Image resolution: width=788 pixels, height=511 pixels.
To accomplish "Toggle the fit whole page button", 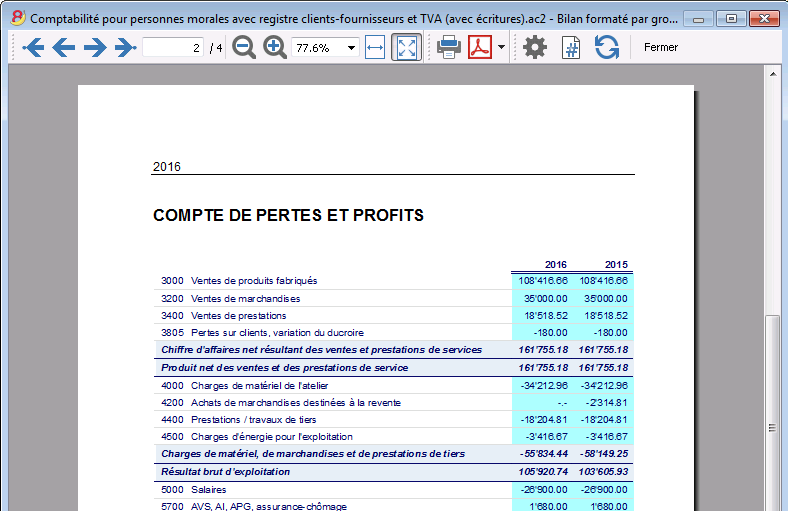I will pos(407,48).
